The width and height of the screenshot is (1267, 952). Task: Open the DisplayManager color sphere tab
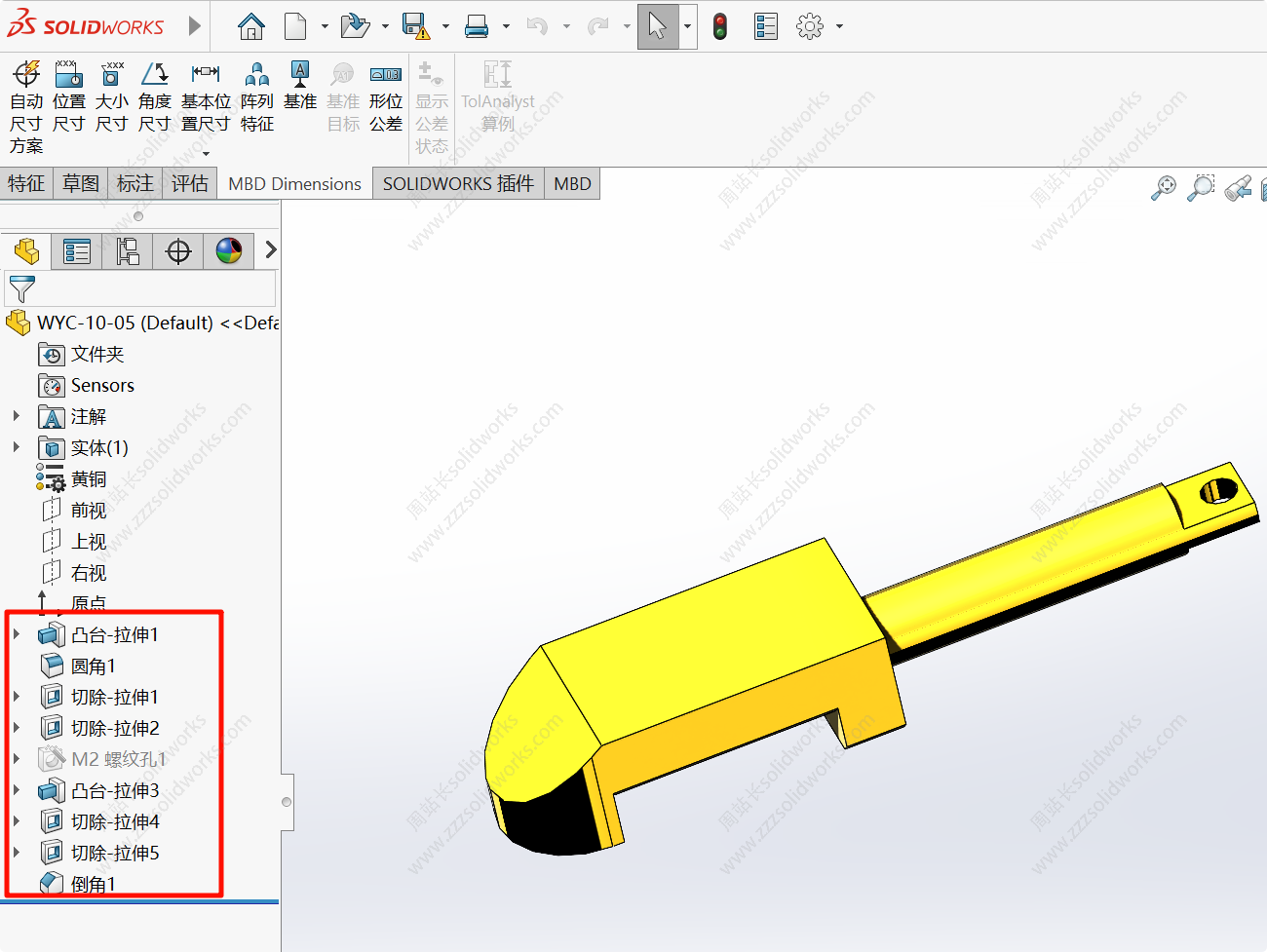tap(229, 251)
